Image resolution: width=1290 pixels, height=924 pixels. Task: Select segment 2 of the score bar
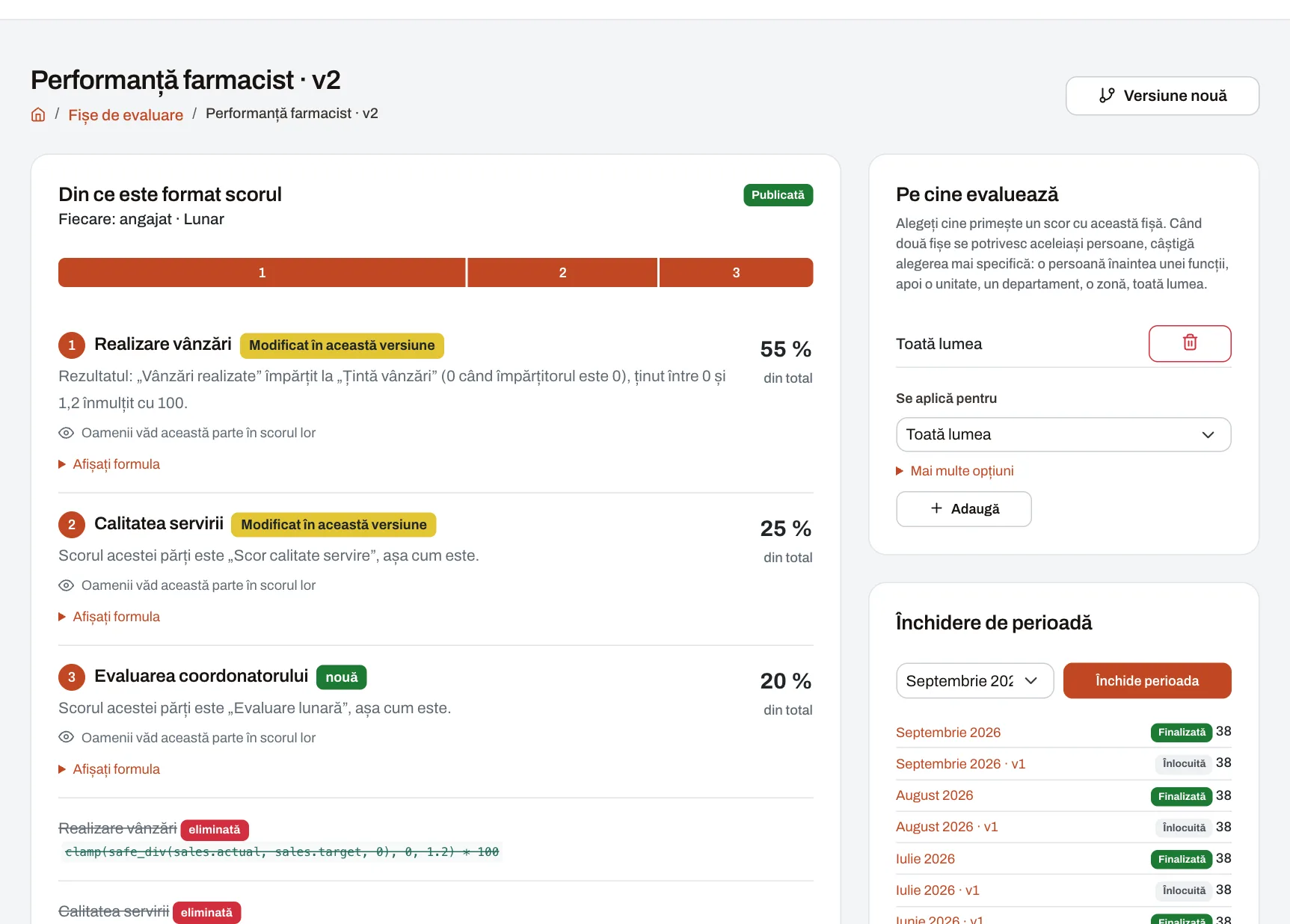point(562,272)
